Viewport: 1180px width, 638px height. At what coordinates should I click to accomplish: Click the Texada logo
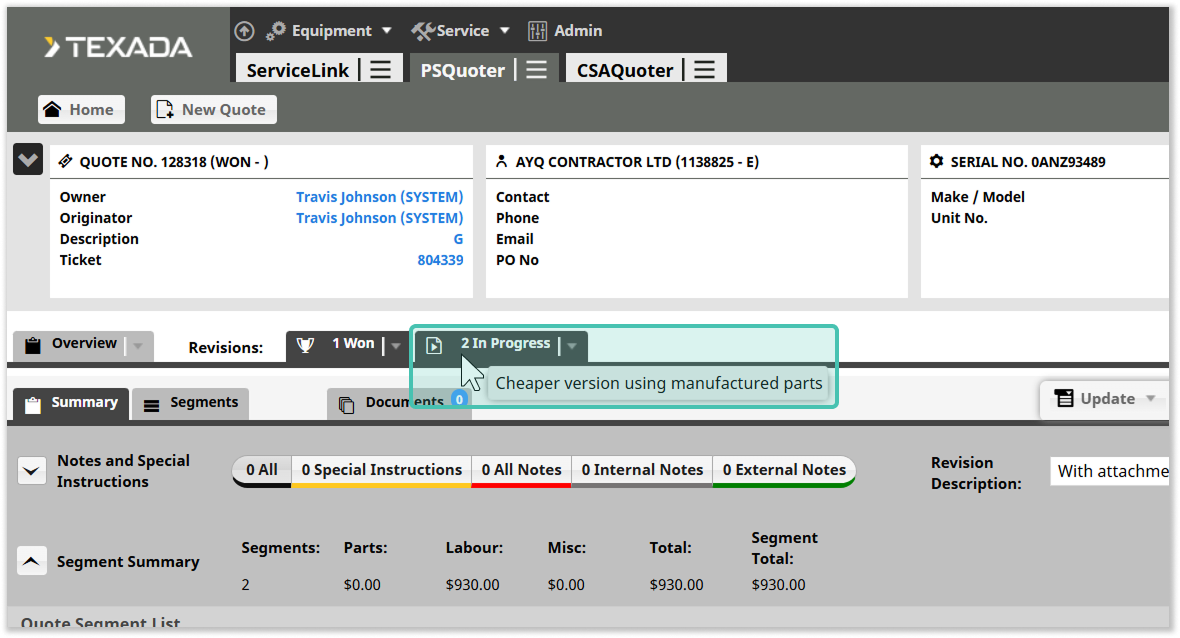coord(118,47)
